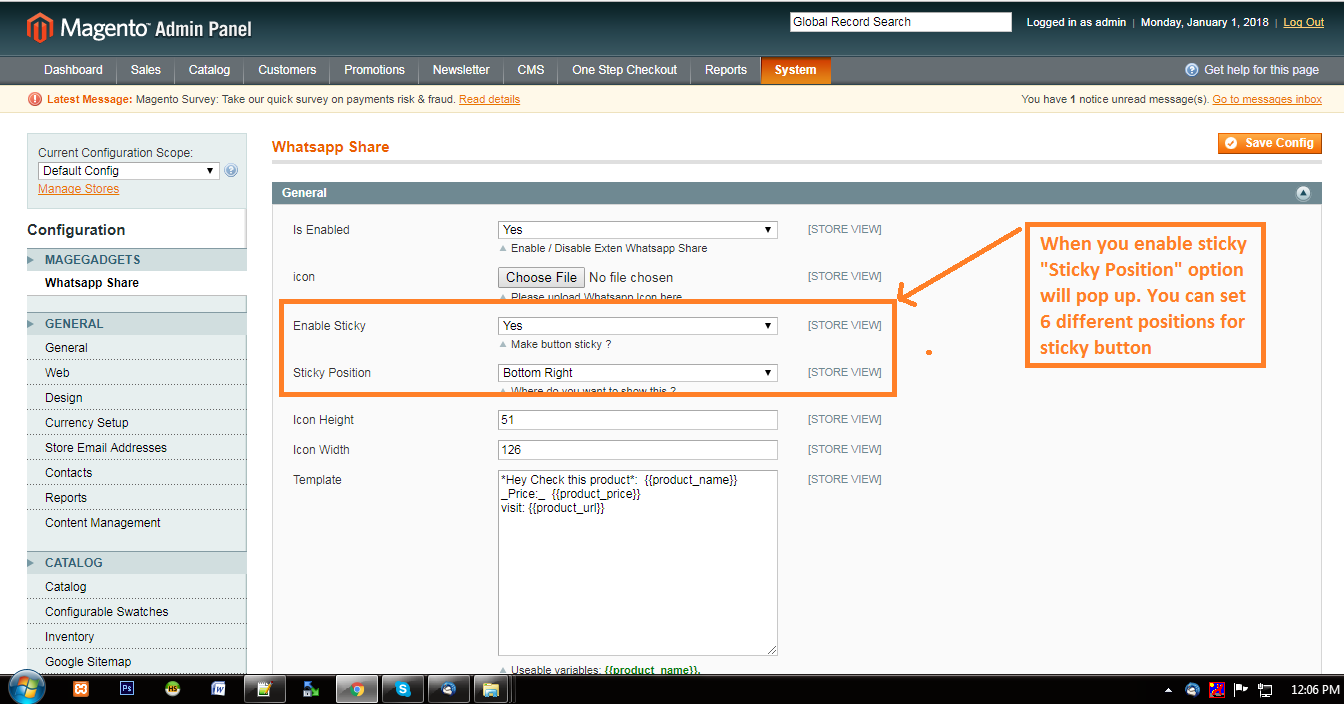Click the Action Center flag tray icon
Viewport: 1344px width, 724px height.
[x=1241, y=690]
